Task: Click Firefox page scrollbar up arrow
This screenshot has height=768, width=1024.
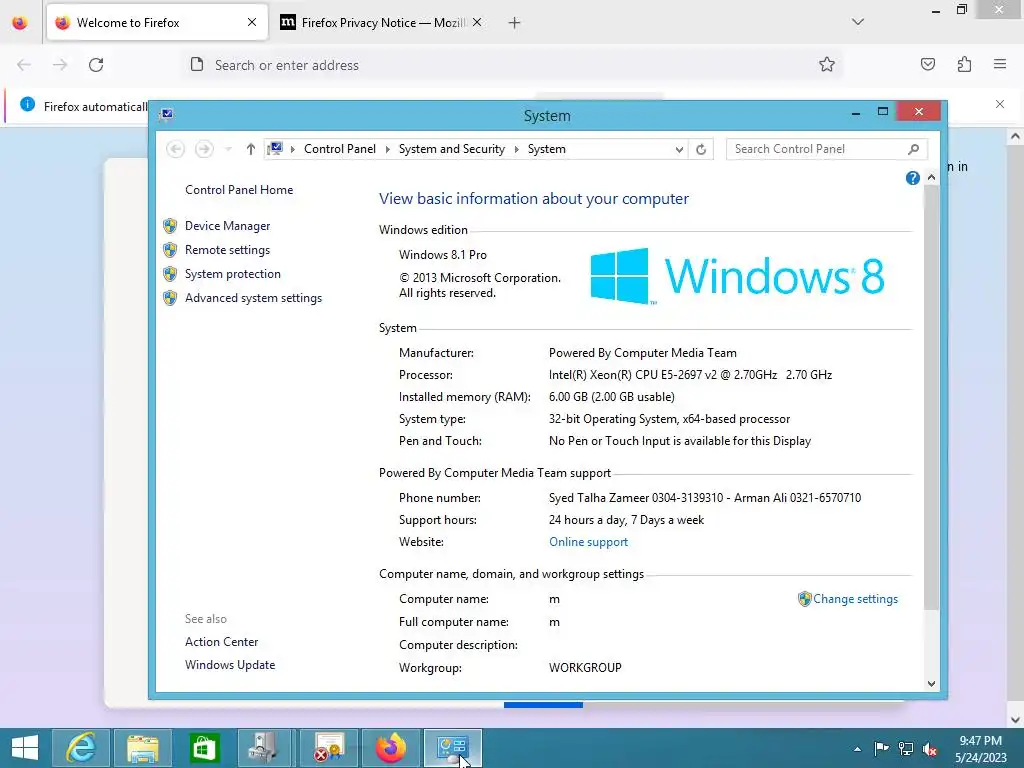Action: (x=1015, y=137)
